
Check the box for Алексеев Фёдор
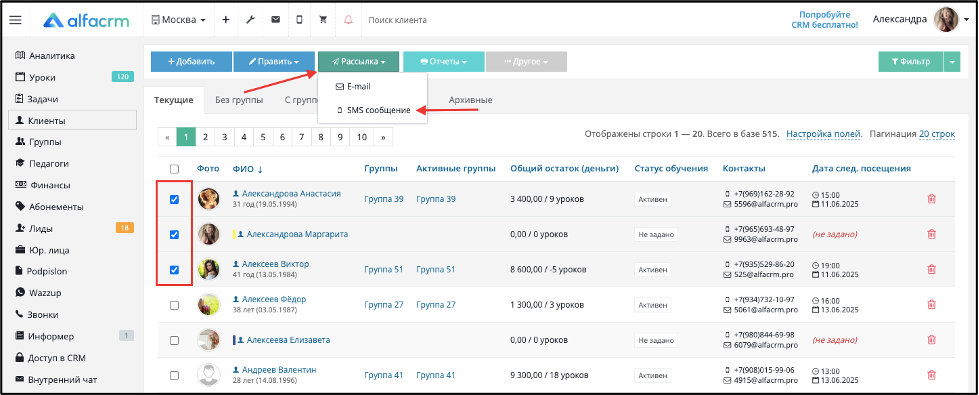tap(174, 305)
